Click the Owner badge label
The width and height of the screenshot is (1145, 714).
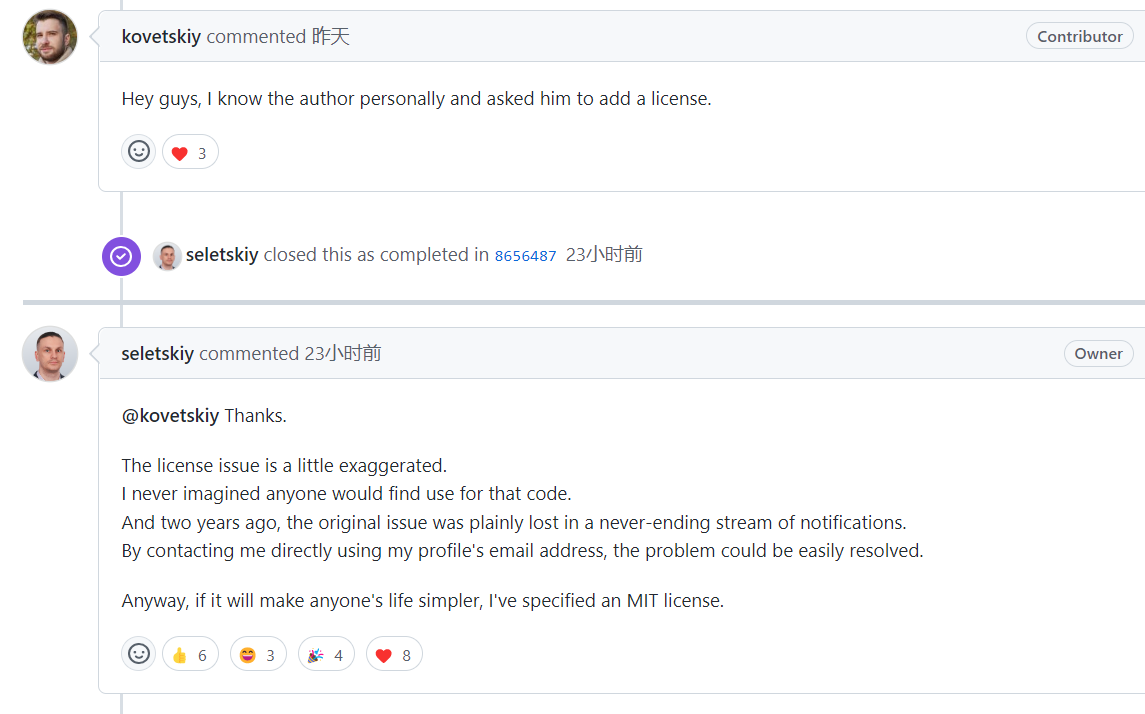1098,353
